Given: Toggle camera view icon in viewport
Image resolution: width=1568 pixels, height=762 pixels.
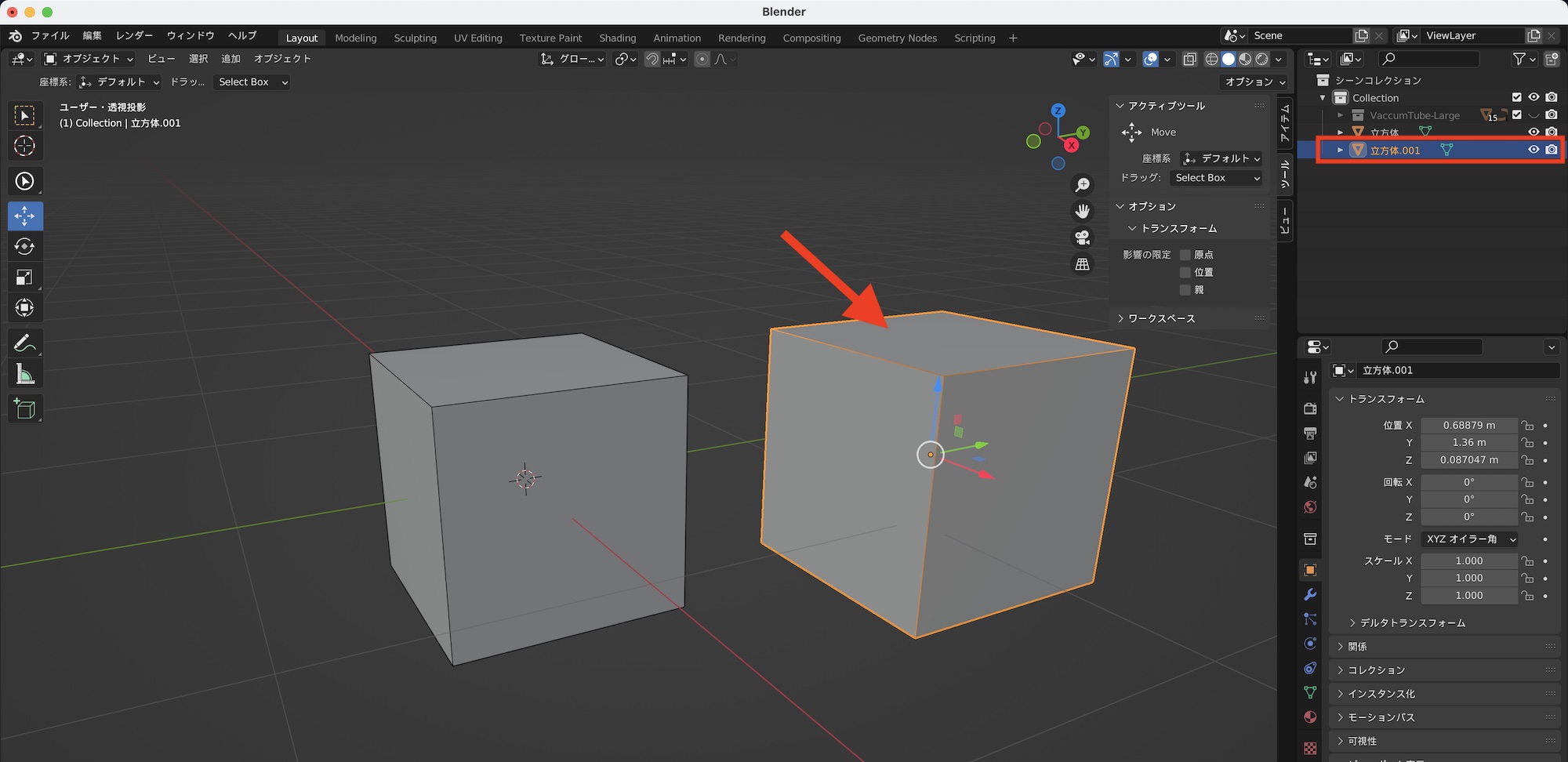Looking at the screenshot, I should 1083,238.
